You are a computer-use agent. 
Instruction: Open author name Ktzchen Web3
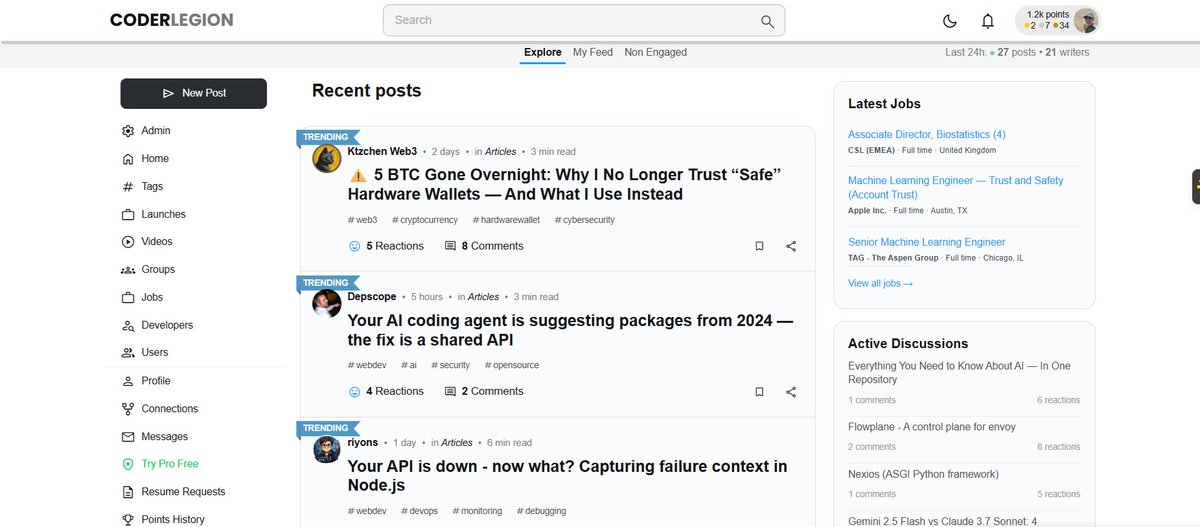coord(382,152)
